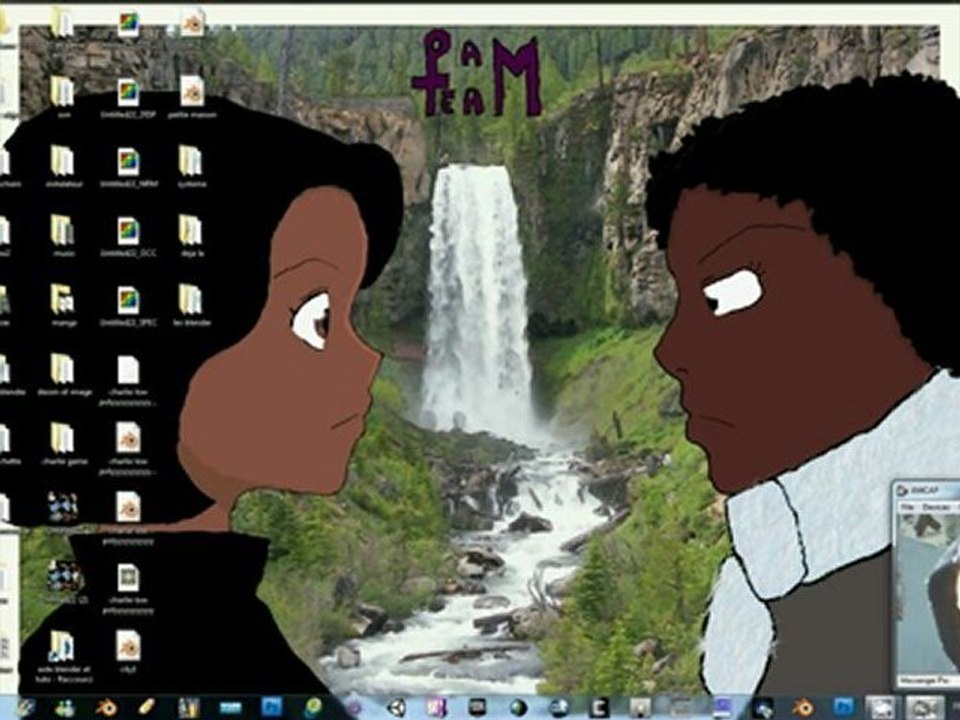Open the File menu in AMCAP window

click(x=909, y=508)
